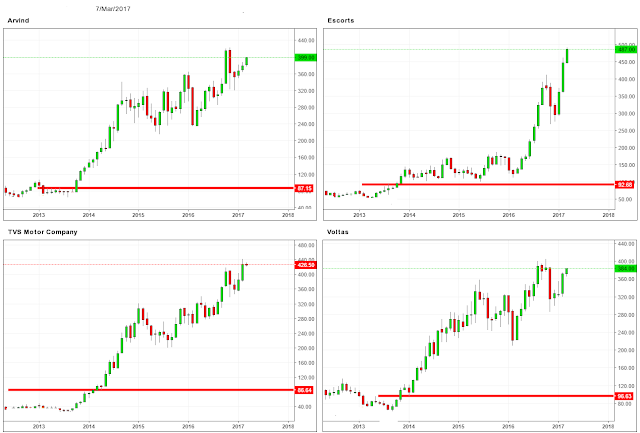Click the 2016 year label under TVS chart

(188, 426)
